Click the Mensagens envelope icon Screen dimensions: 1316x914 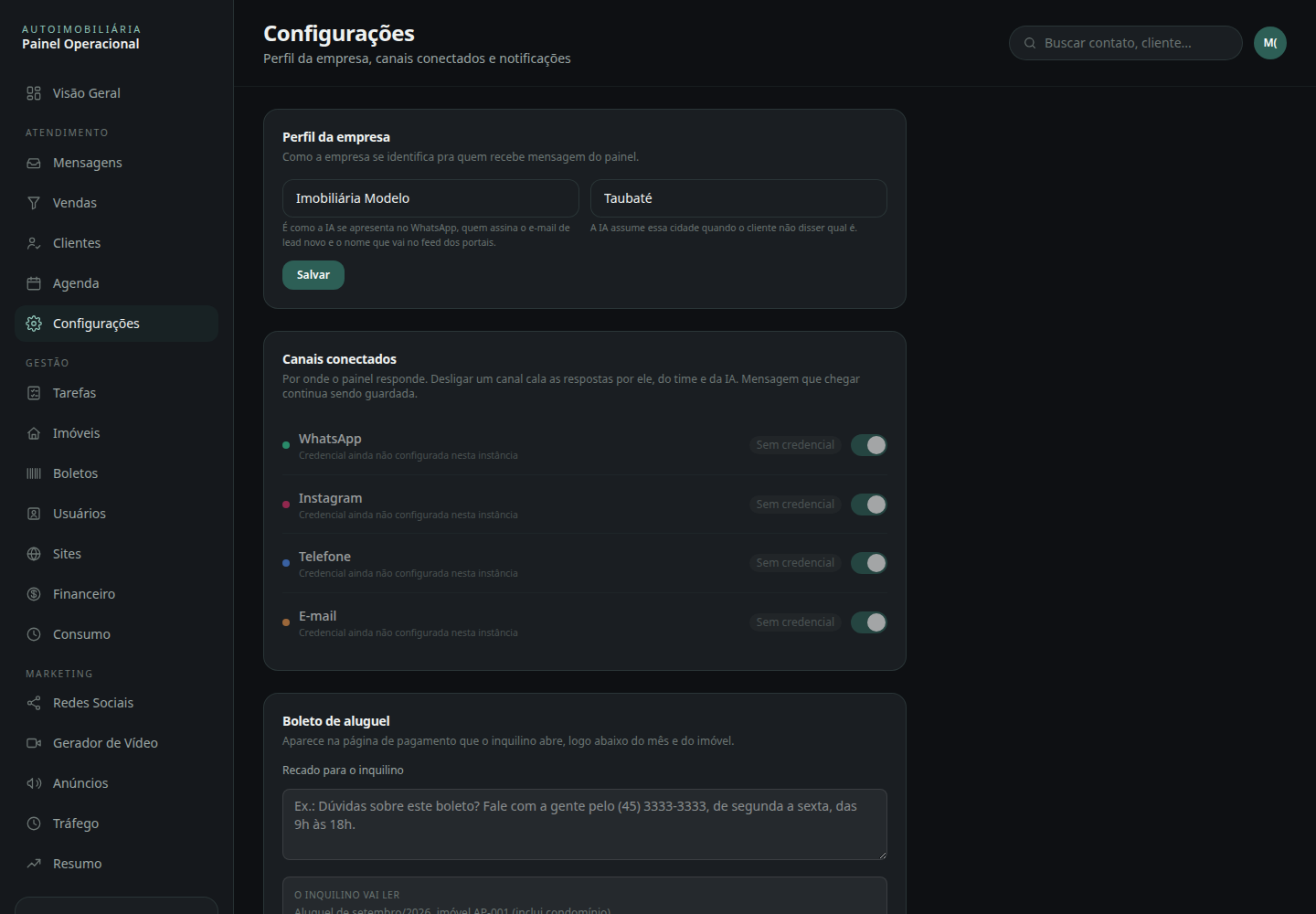click(x=34, y=163)
